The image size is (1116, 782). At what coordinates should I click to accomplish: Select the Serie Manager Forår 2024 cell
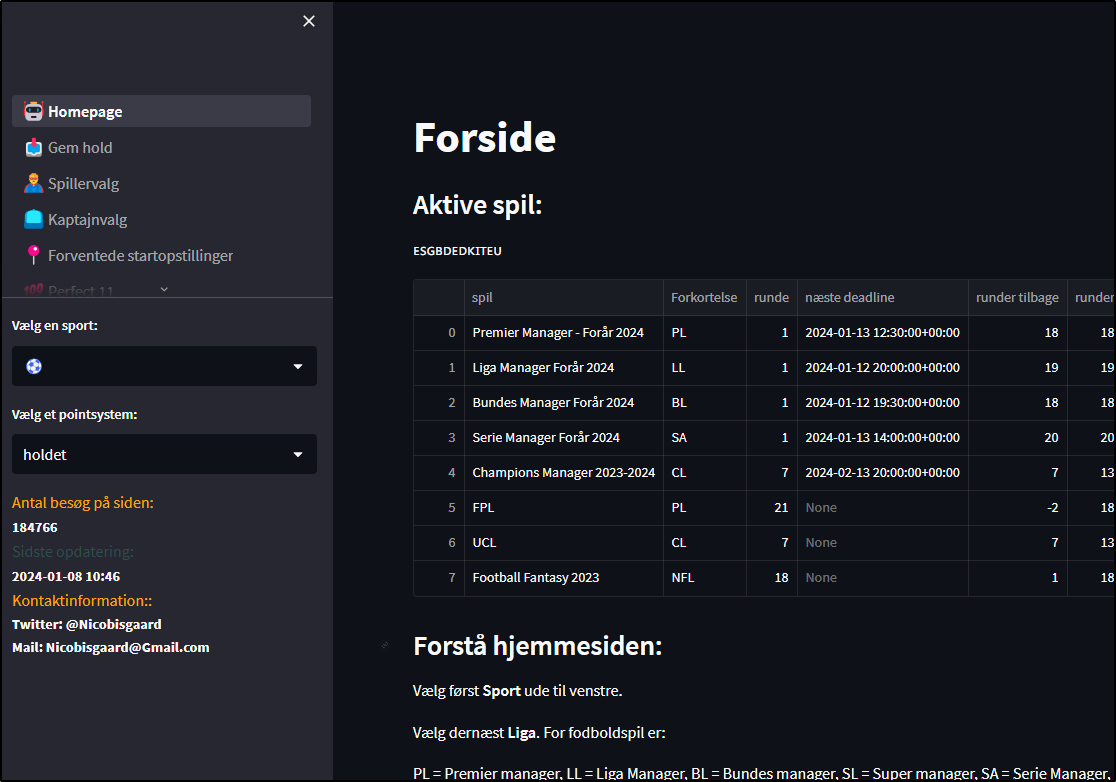point(564,438)
